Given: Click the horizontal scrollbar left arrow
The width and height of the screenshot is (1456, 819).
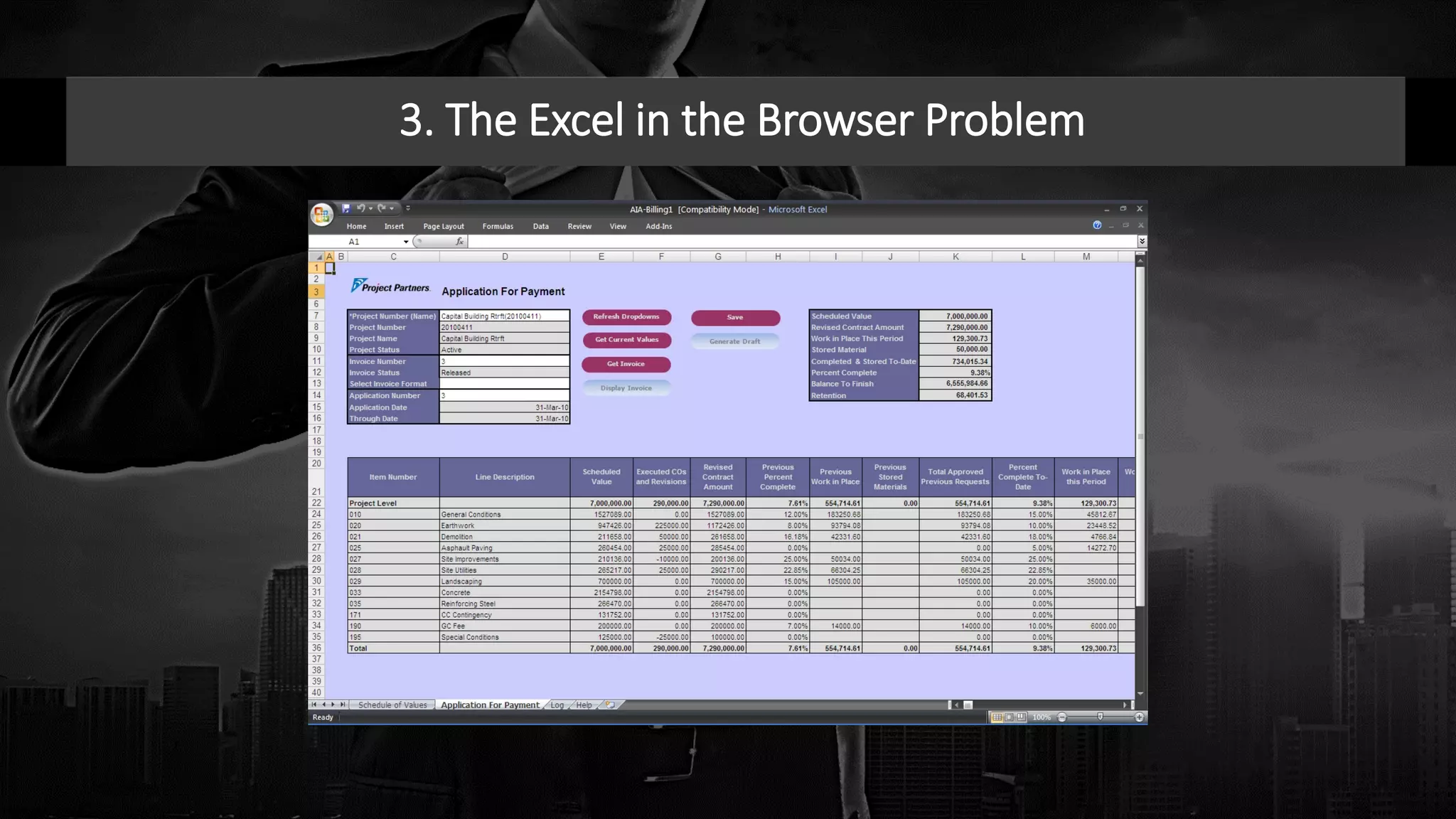Looking at the screenshot, I should (957, 705).
